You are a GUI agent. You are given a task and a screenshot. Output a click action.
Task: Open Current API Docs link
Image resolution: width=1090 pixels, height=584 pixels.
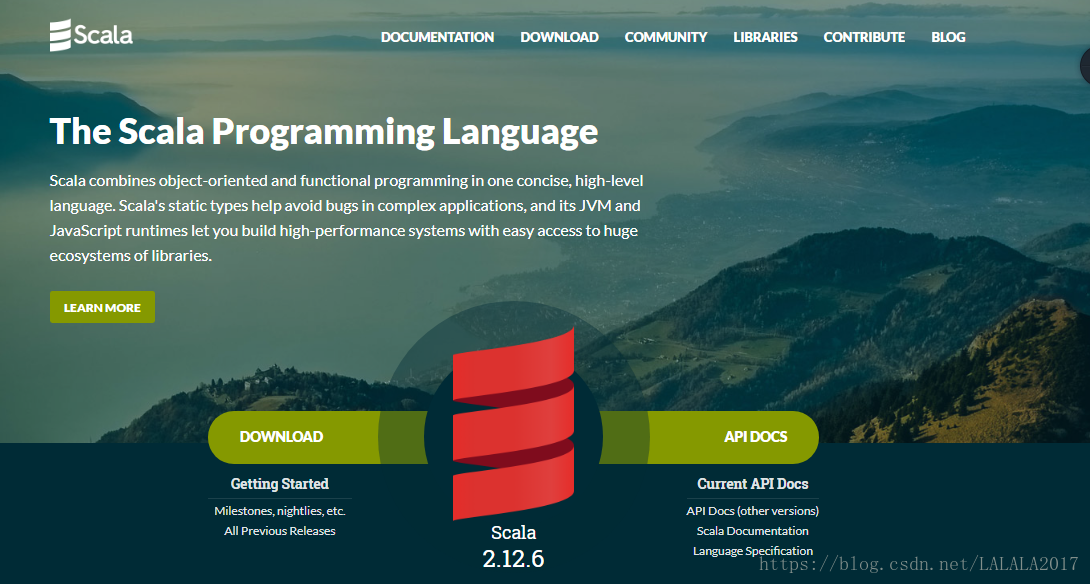[x=753, y=484]
